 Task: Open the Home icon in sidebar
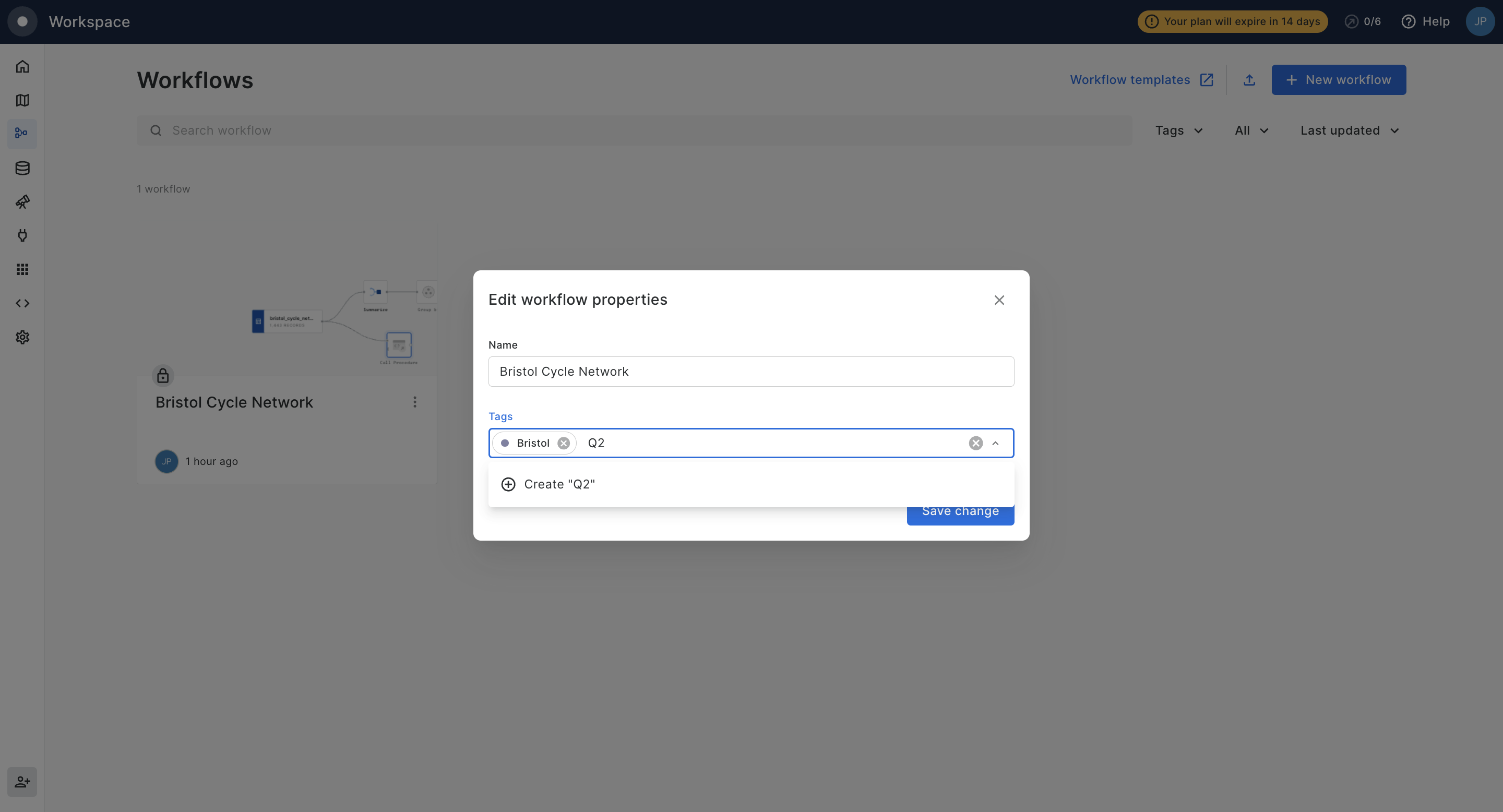coord(22,66)
